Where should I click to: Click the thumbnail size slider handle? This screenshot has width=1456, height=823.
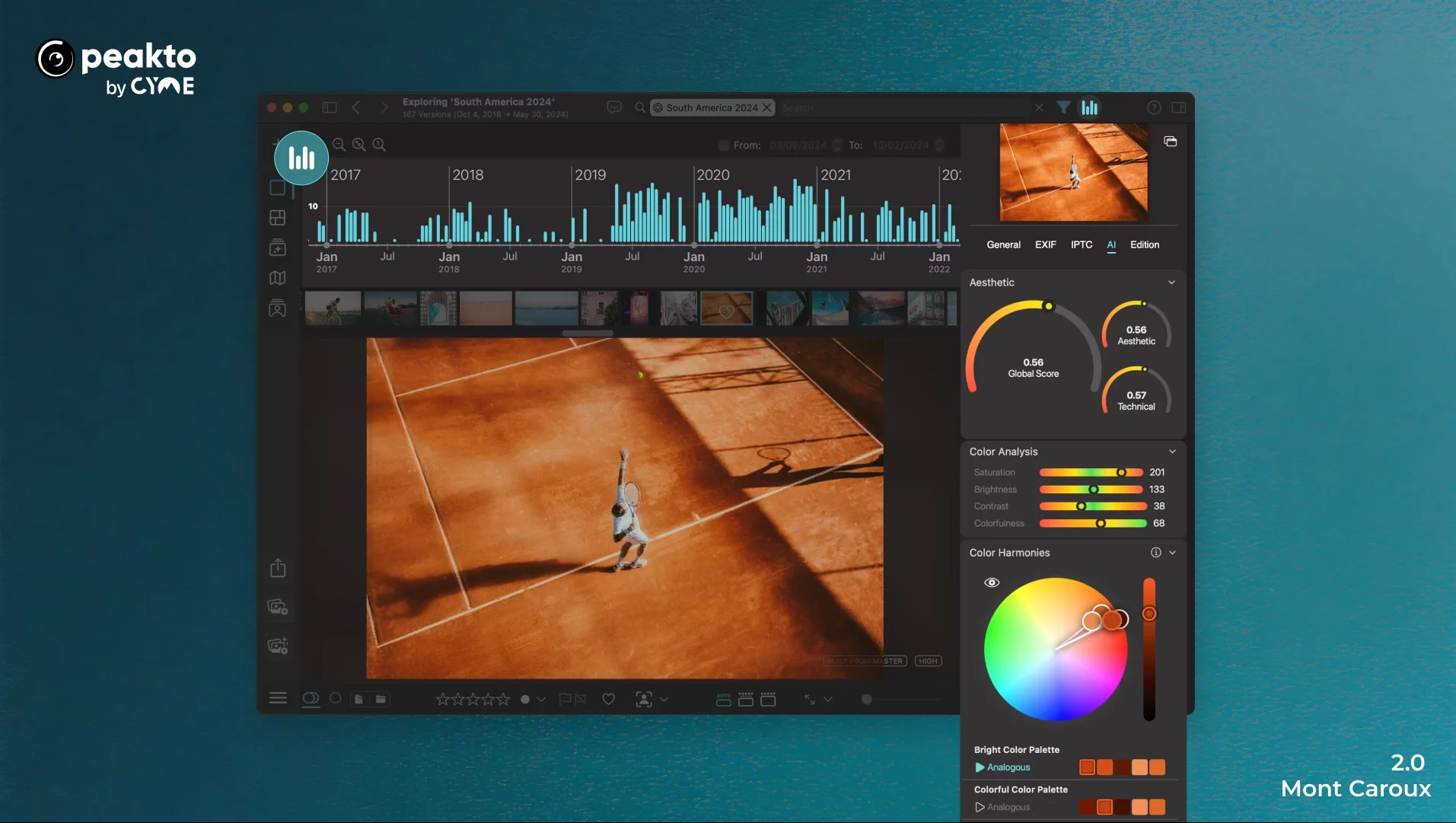866,699
